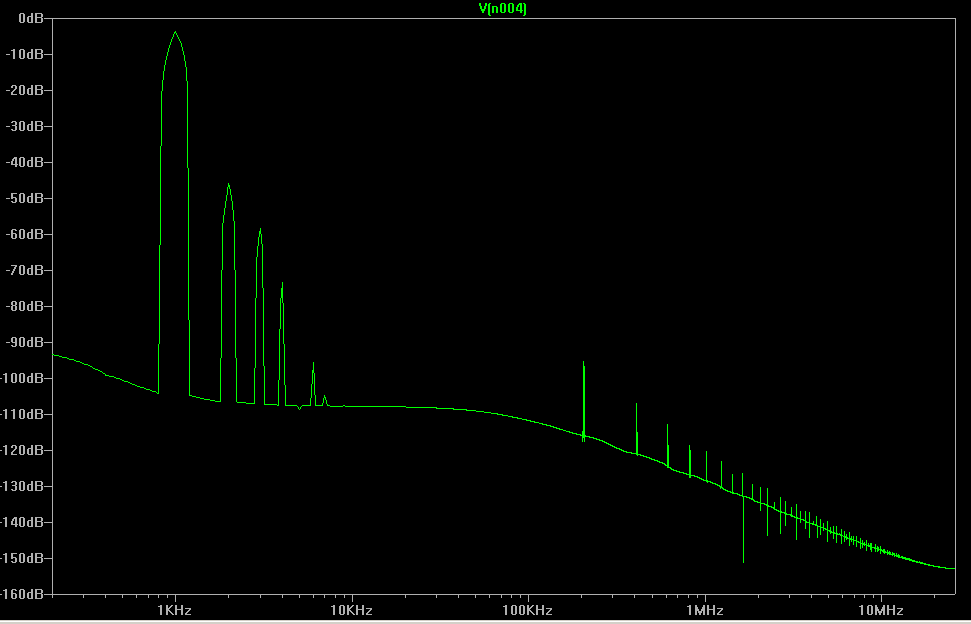Click the second harmonic peak near -46dB
Image resolution: width=971 pixels, height=624 pixels.
point(229,184)
